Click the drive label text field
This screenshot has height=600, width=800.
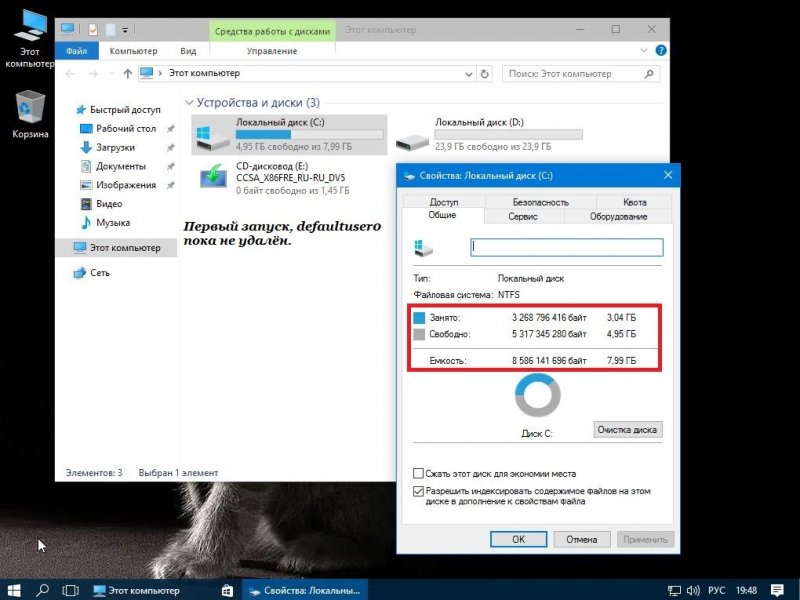point(567,247)
